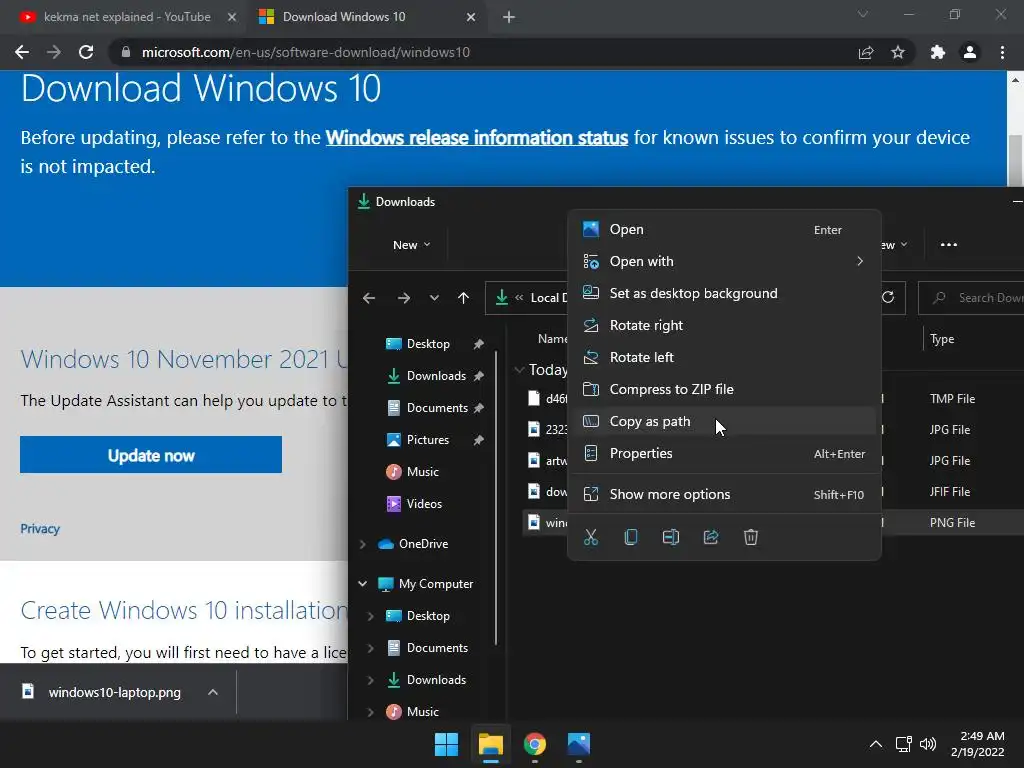Select Rotate left menu entry
Screen dimensions: 1024x768
click(724, 357)
